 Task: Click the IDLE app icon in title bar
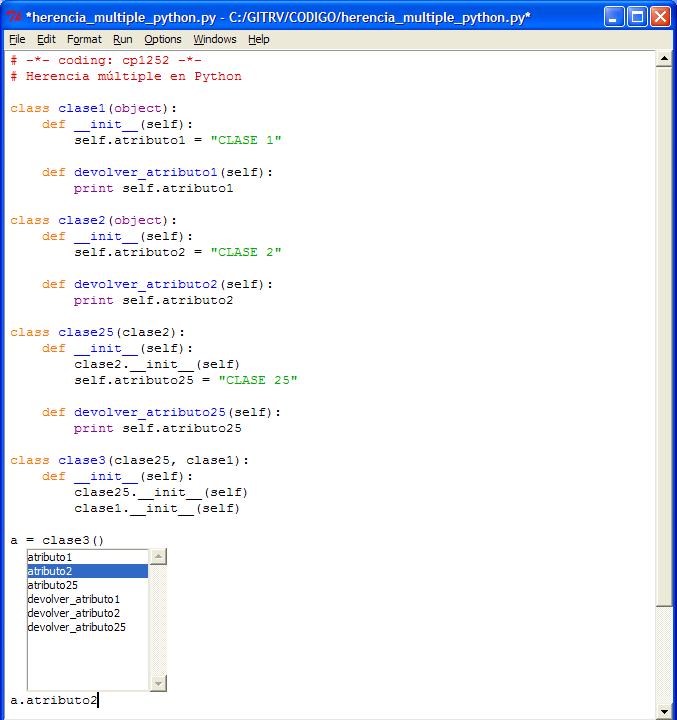[x=14, y=17]
